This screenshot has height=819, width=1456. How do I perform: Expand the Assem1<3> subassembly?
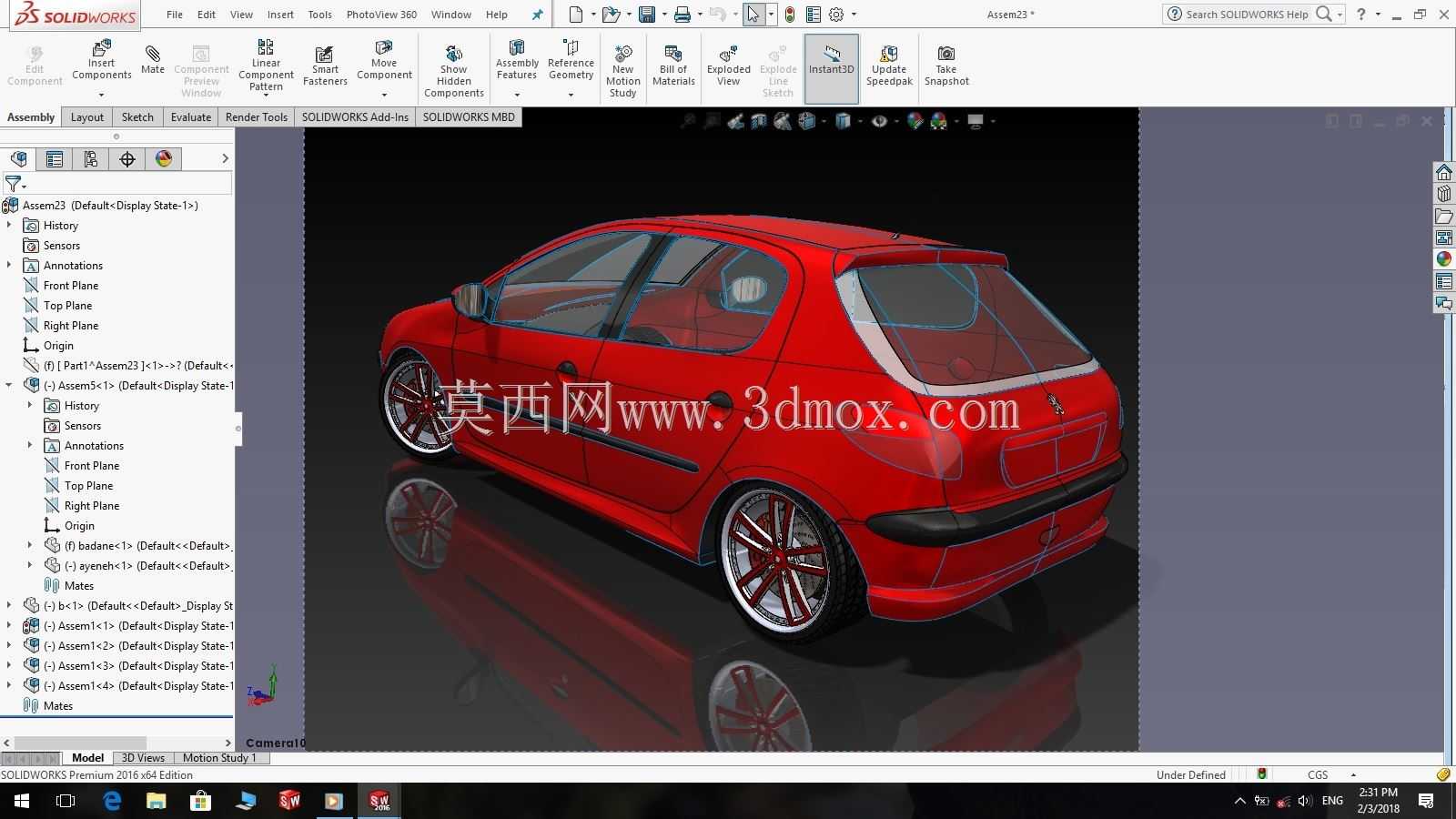[x=9, y=665]
